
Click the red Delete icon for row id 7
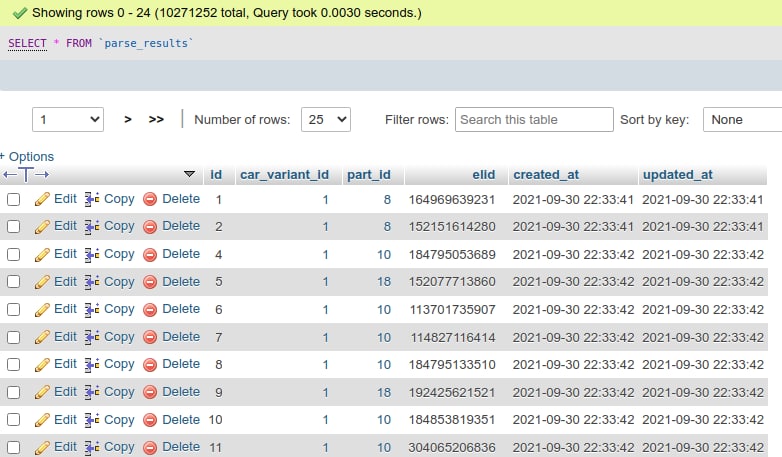[x=150, y=337]
